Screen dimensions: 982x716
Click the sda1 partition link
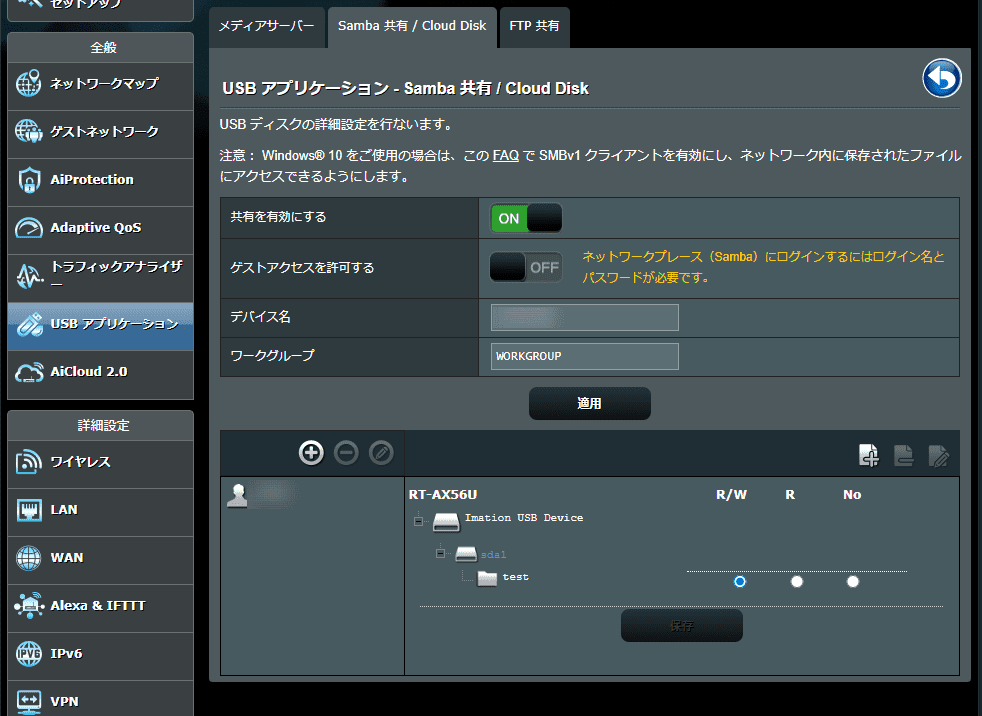point(494,554)
